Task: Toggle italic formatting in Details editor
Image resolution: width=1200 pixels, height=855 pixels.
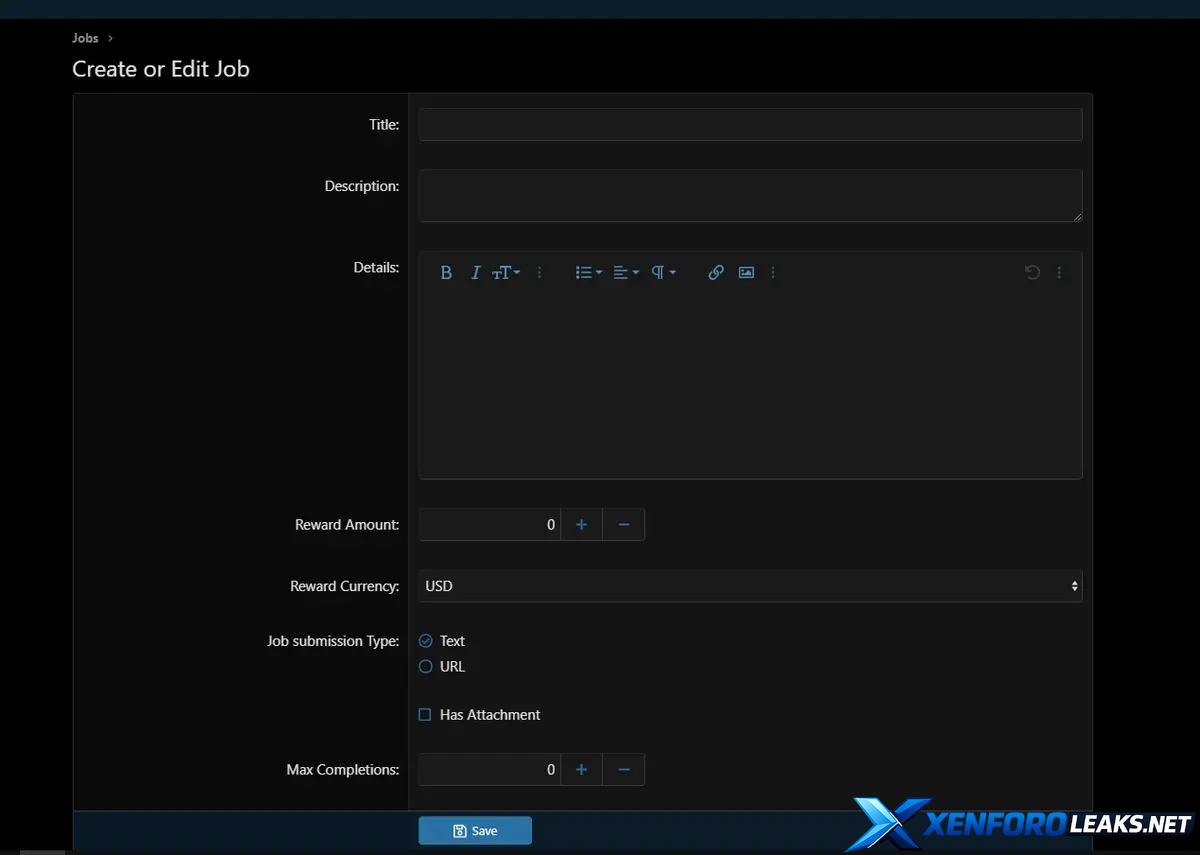Action: pyautogui.click(x=476, y=273)
